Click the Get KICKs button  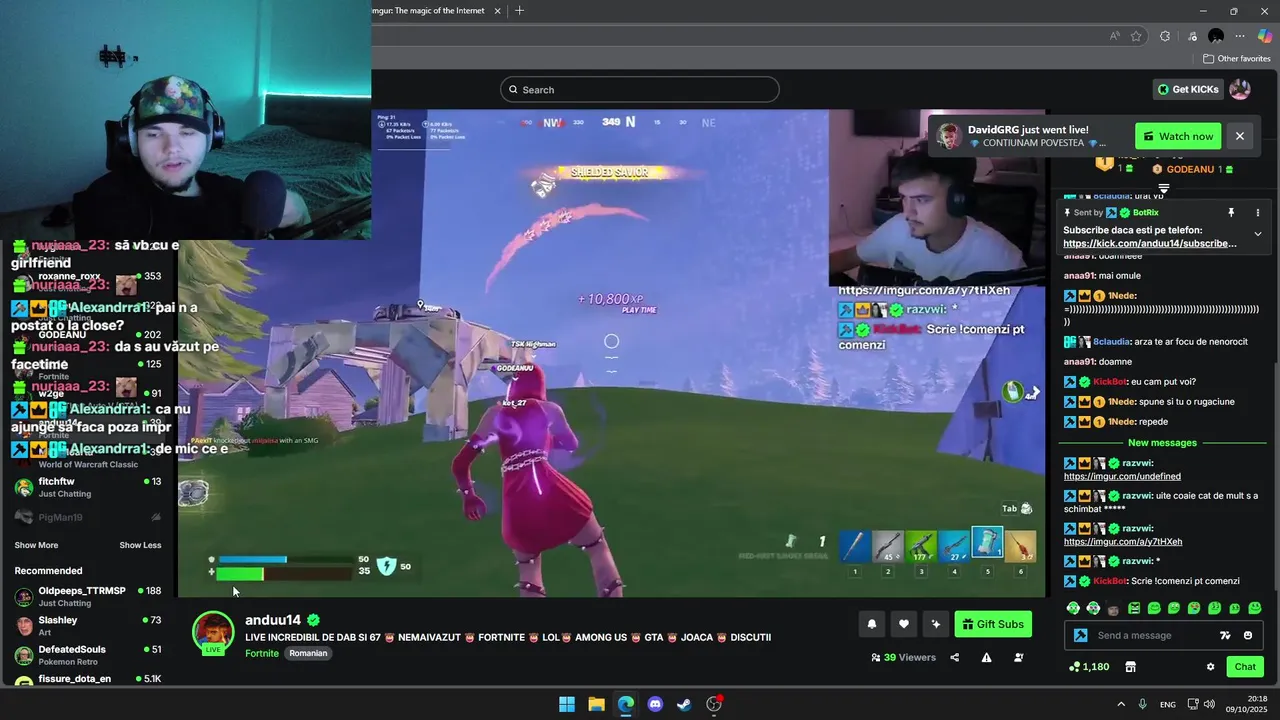click(1188, 89)
